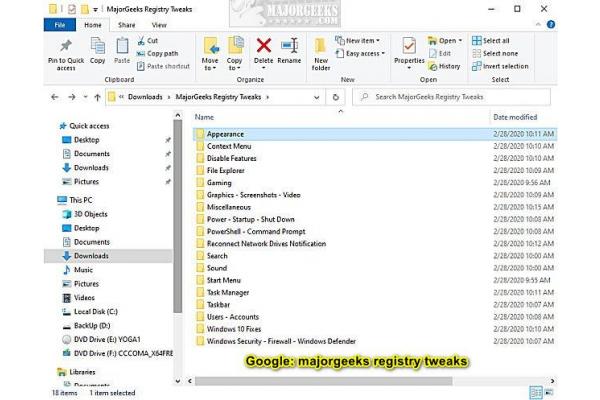600x400 pixels.
Task: Expand the New item dropdown
Action: pos(358,41)
